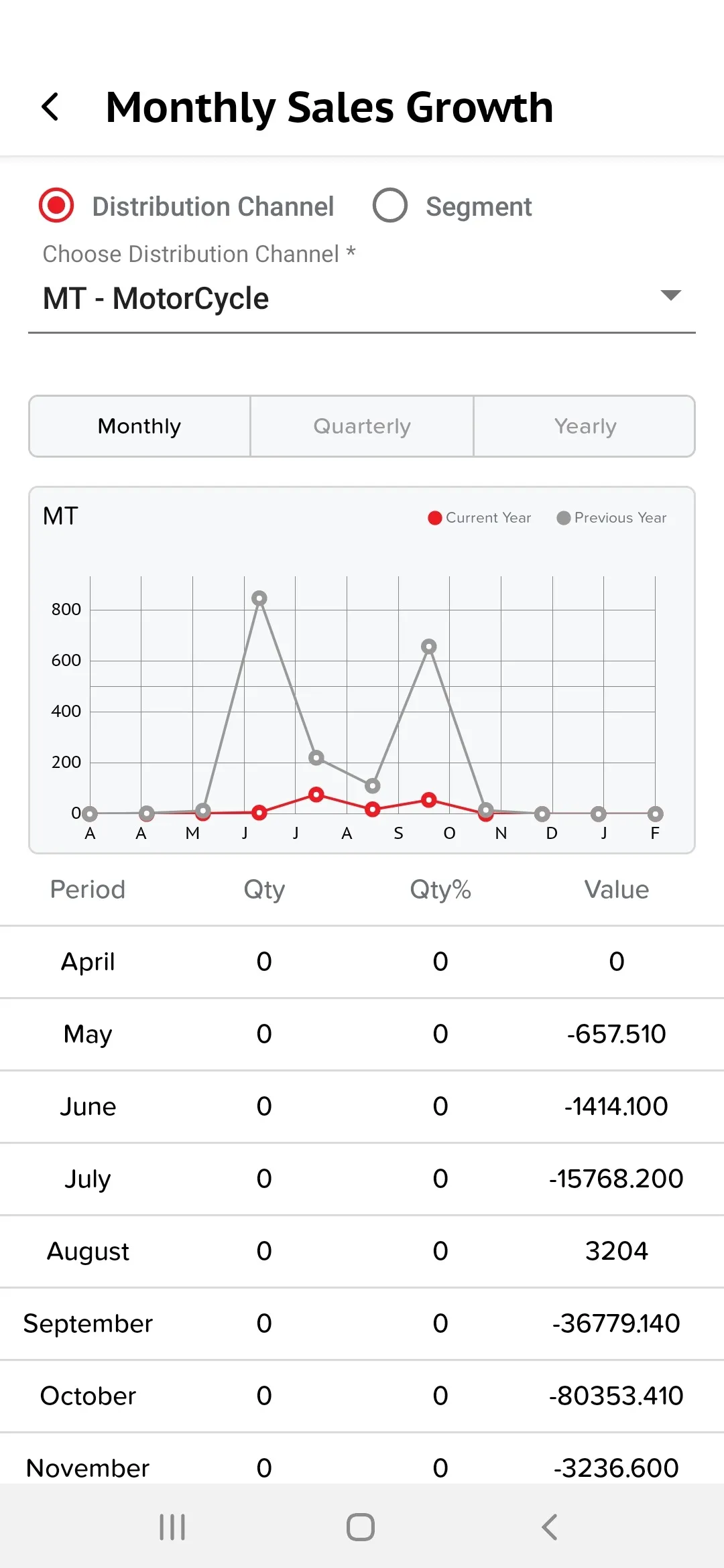
Task: Tap the highest gray peak point on chart
Action: [x=259, y=598]
